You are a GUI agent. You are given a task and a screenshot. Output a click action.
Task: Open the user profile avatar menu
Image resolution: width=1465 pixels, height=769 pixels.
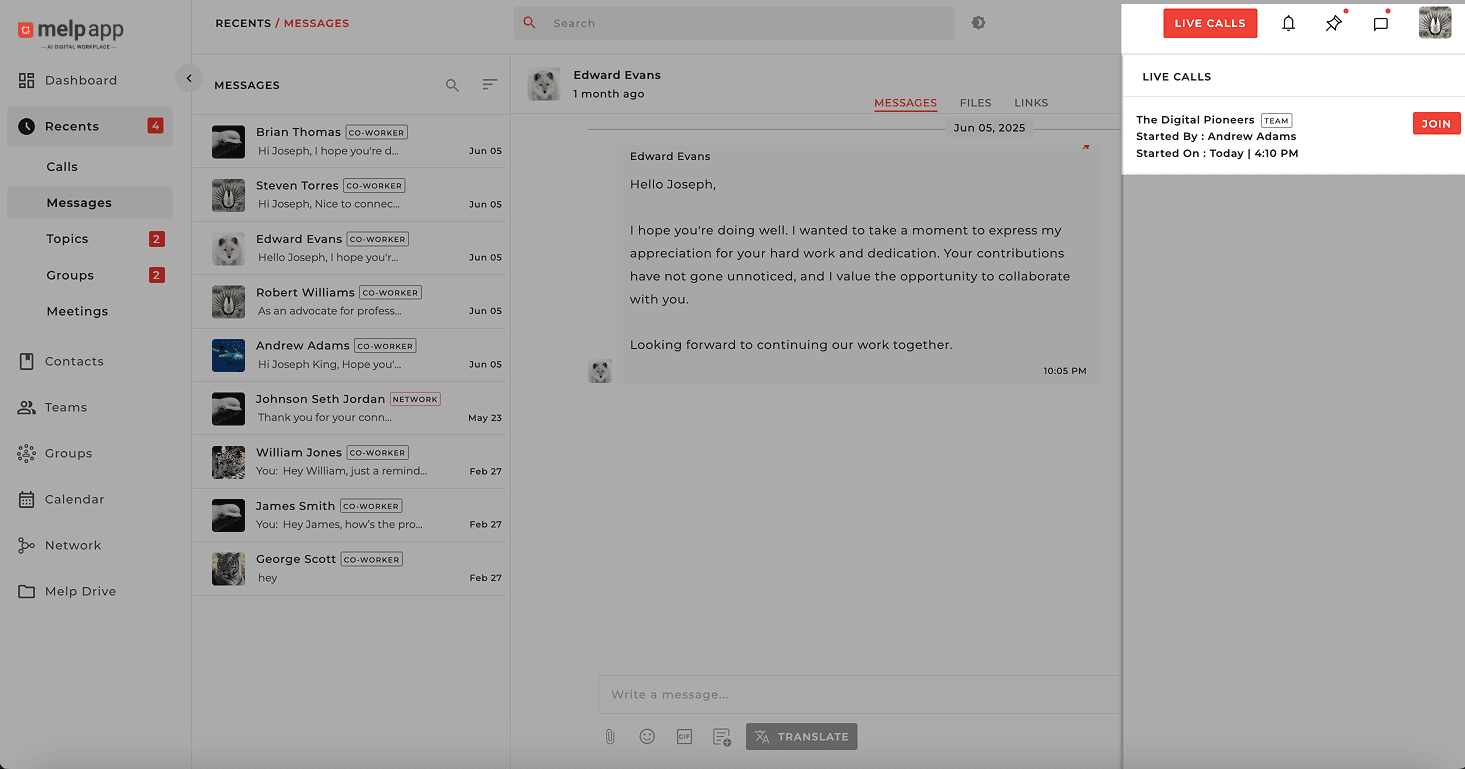[1434, 23]
